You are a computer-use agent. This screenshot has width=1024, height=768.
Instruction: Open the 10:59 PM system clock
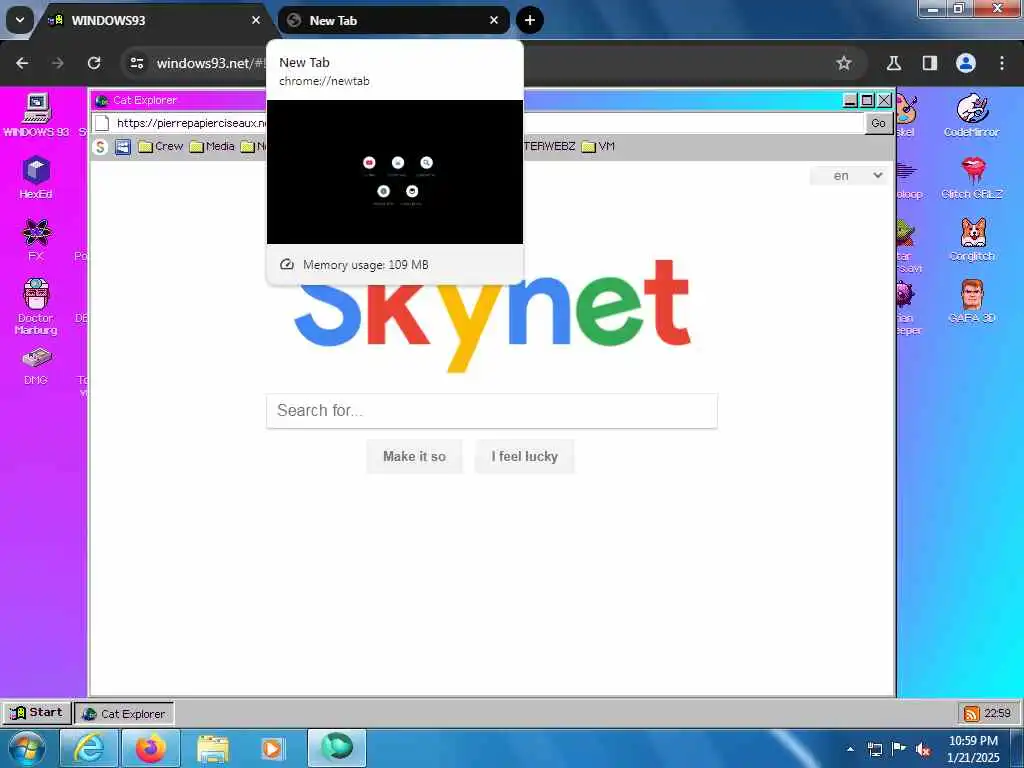click(973, 749)
